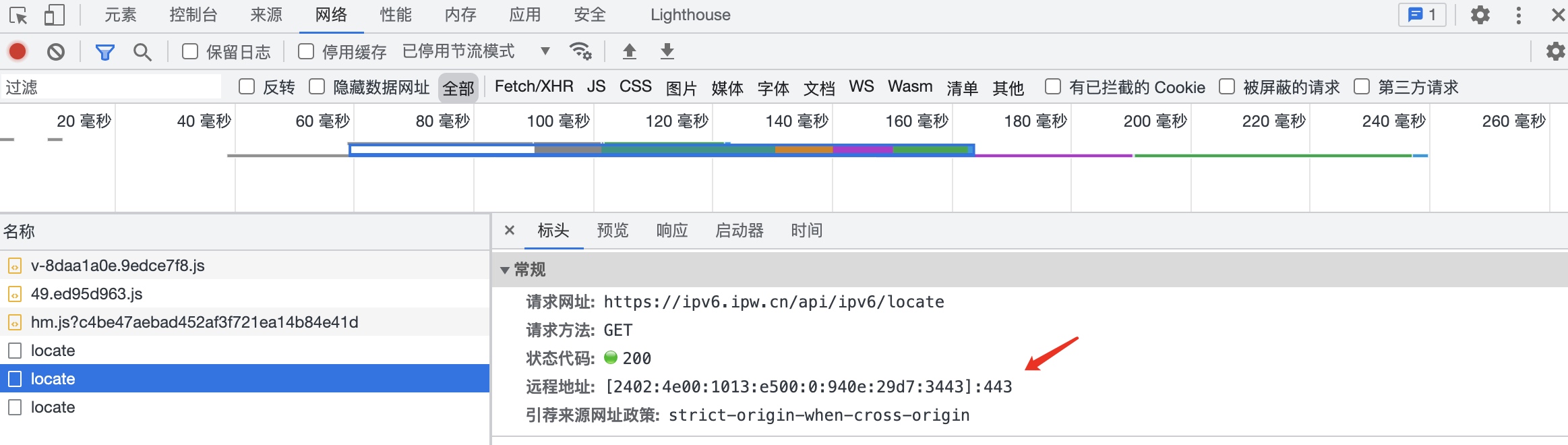The image size is (1568, 445).
Task: Export HAR file (download arrow icon)
Action: click(x=667, y=51)
